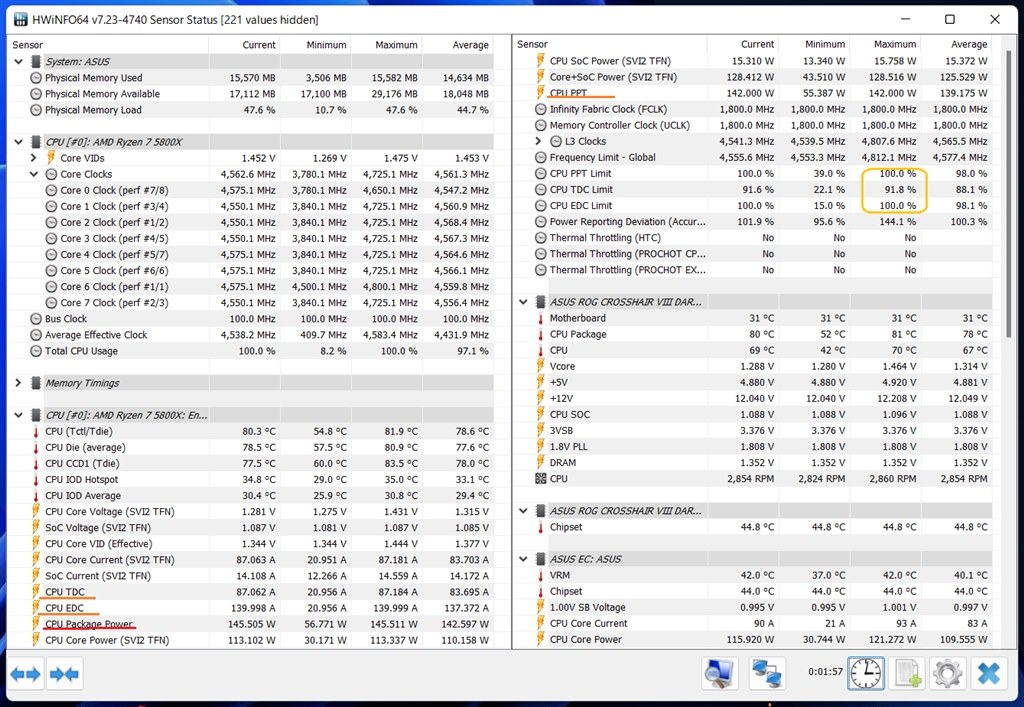
Task: Click the CPU Package Power lightning icon
Action: (36, 624)
